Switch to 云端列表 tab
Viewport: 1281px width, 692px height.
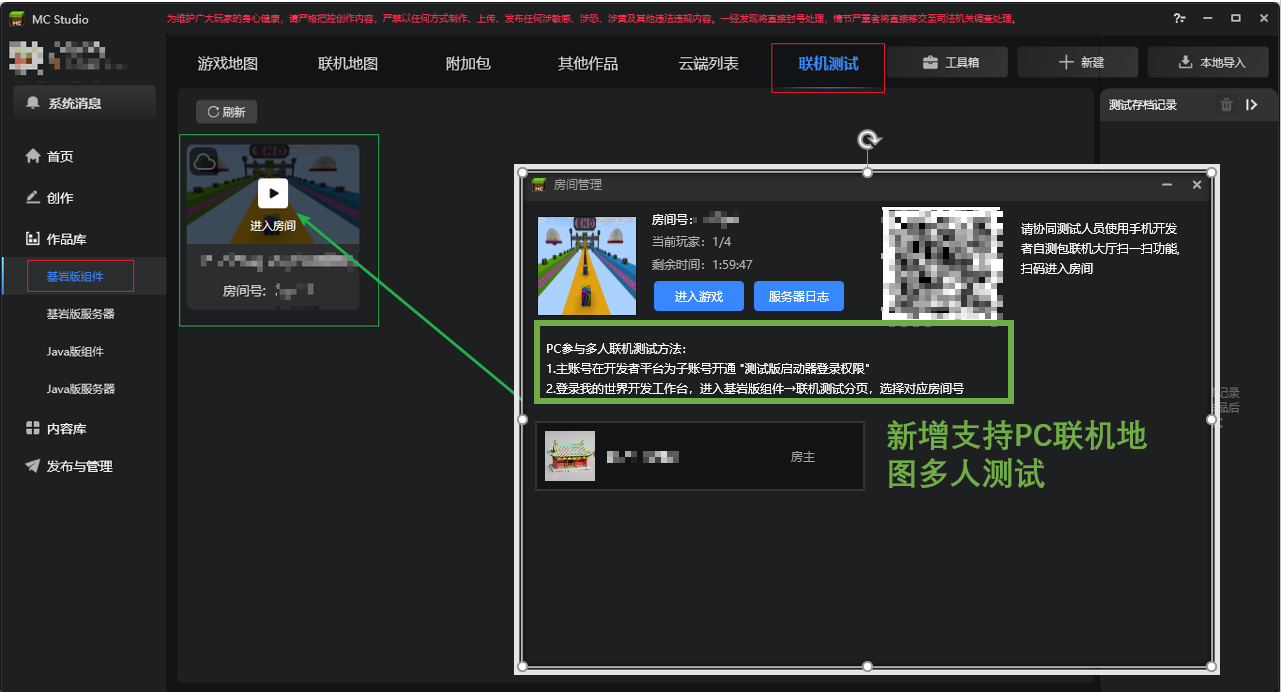tap(708, 63)
